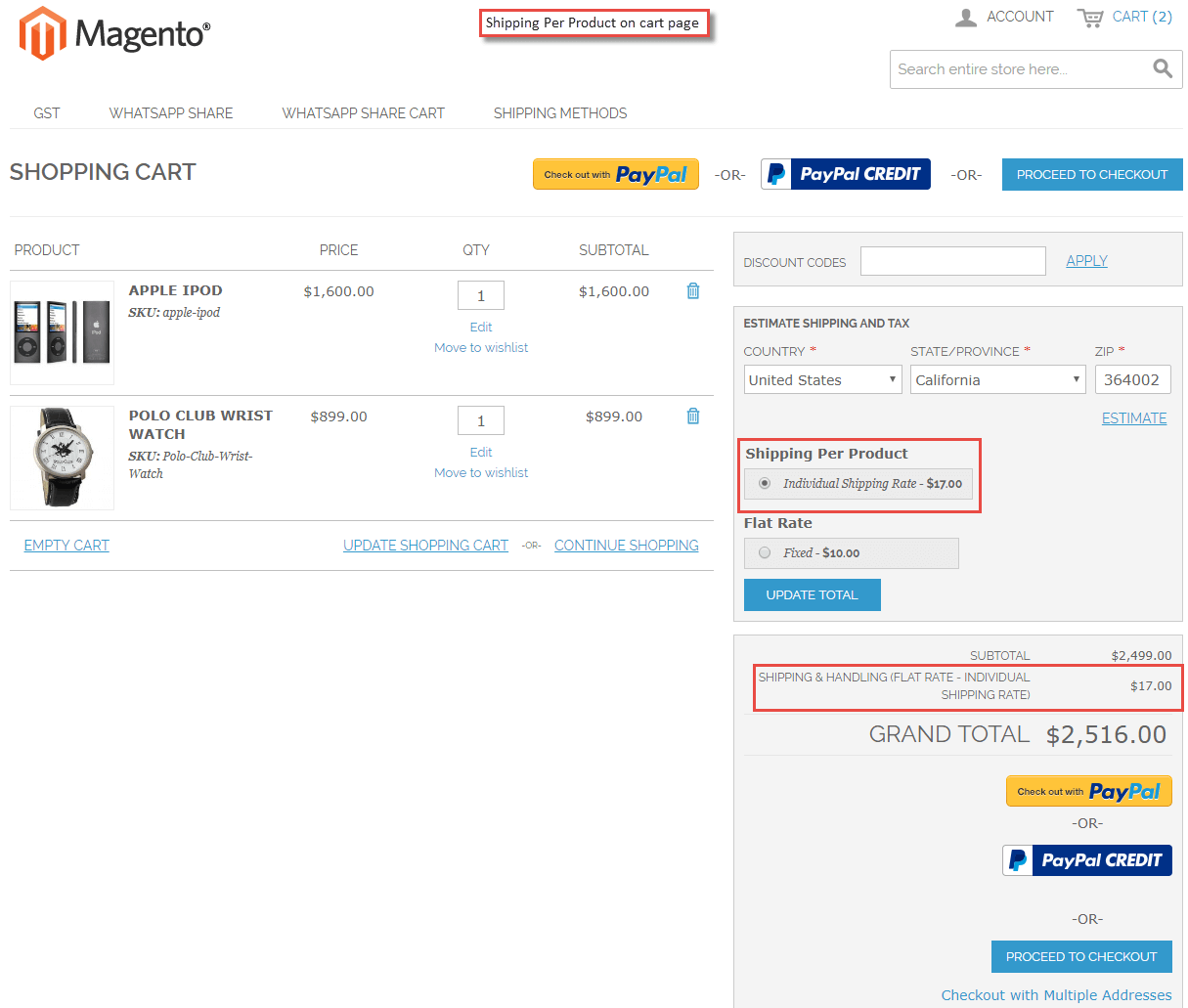Click Edit under Apple iPod quantity
This screenshot has width=1188, height=1008.
pos(481,328)
